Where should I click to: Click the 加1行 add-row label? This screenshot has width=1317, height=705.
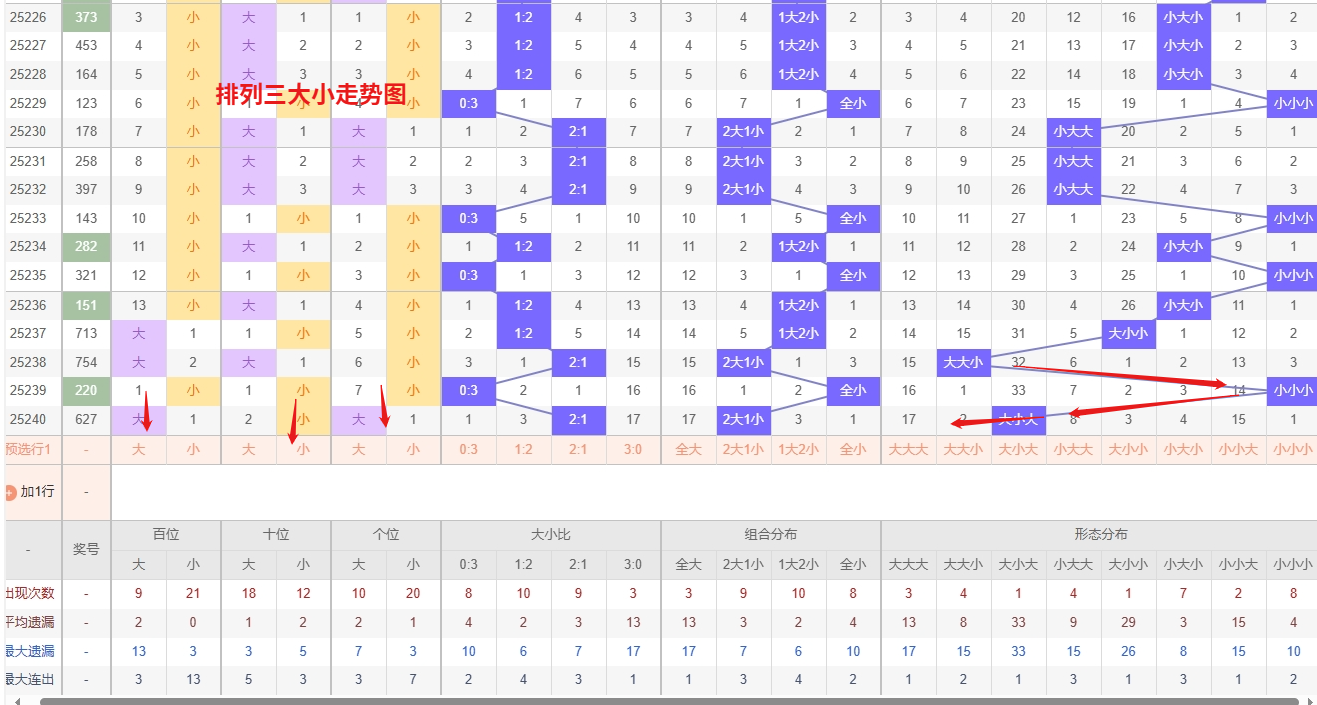(x=38, y=492)
